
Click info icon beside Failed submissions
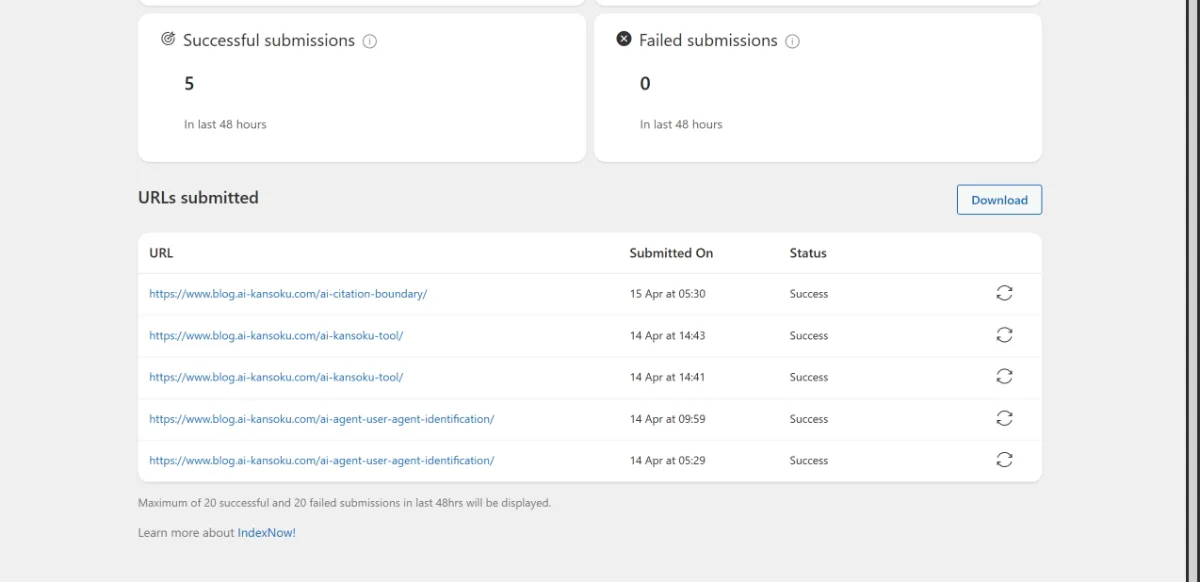(792, 41)
